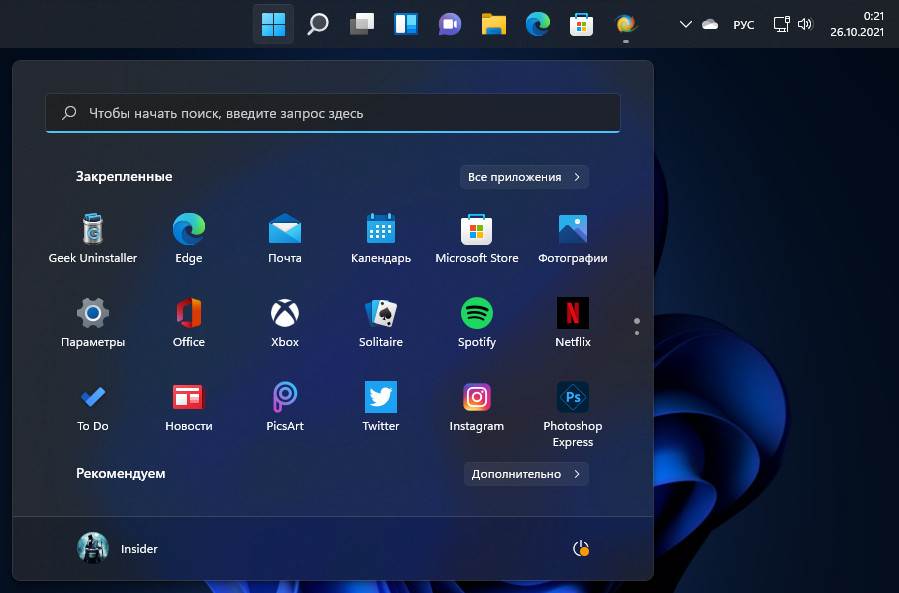The height and width of the screenshot is (593, 899).
Task: Focus the Start menu search field
Action: point(333,113)
